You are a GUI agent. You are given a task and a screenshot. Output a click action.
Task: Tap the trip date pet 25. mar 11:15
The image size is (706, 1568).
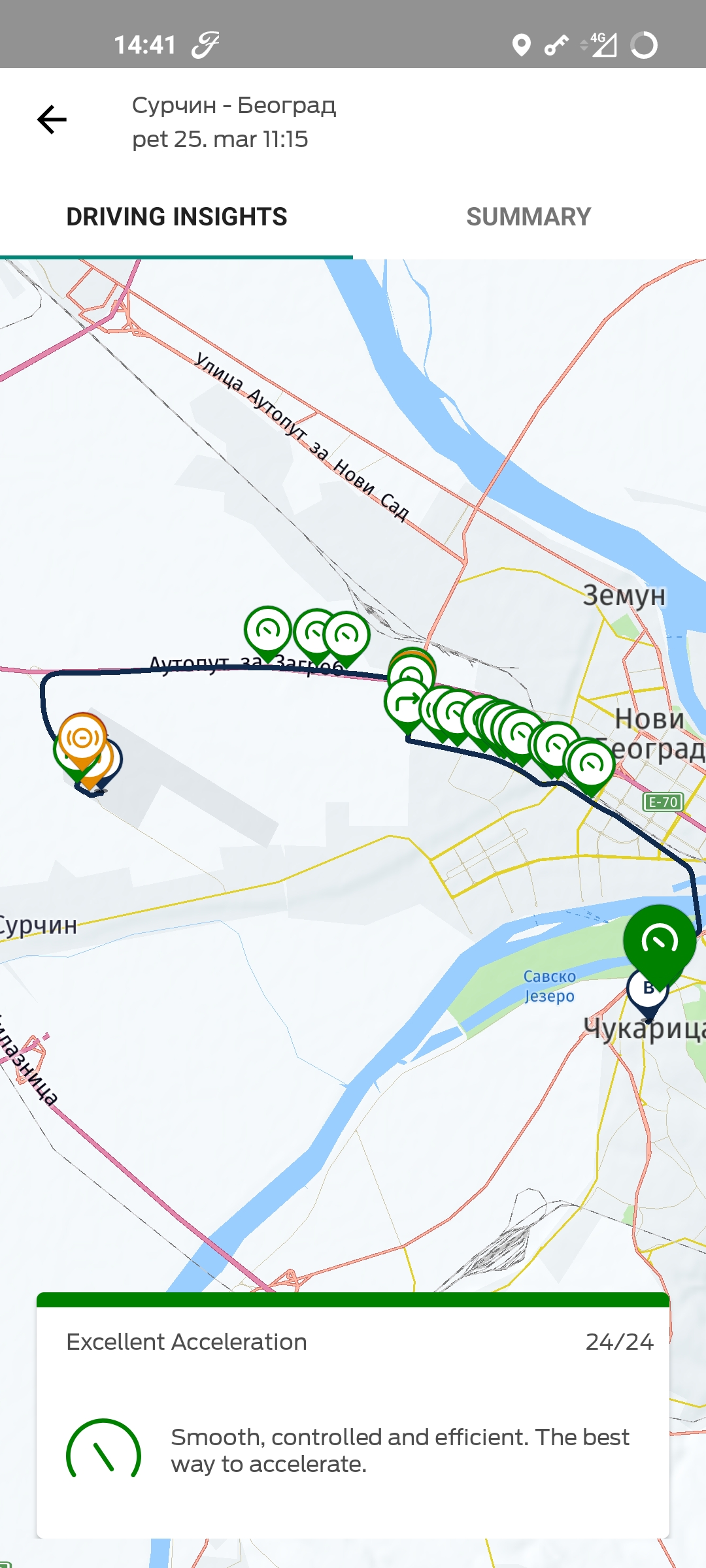[x=220, y=139]
